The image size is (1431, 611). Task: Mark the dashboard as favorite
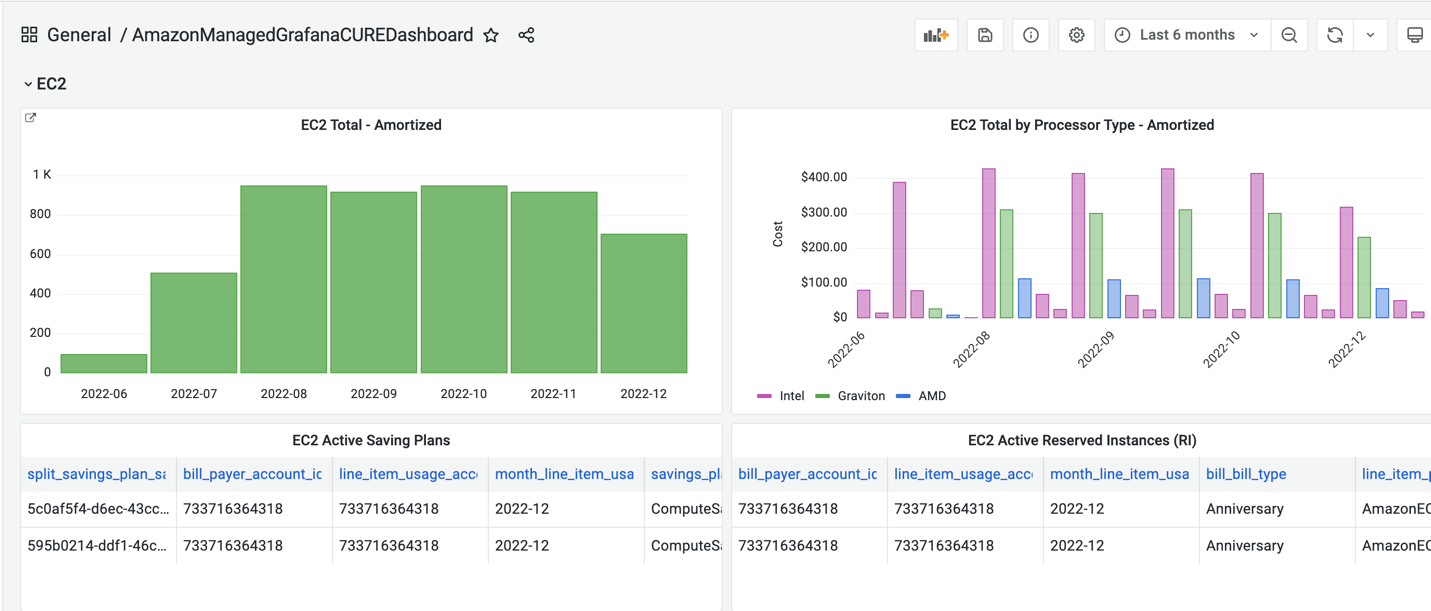click(491, 34)
